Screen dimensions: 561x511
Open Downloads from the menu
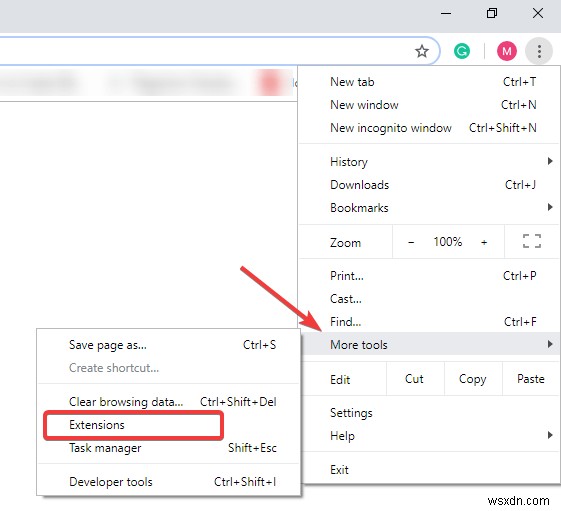click(x=429, y=185)
